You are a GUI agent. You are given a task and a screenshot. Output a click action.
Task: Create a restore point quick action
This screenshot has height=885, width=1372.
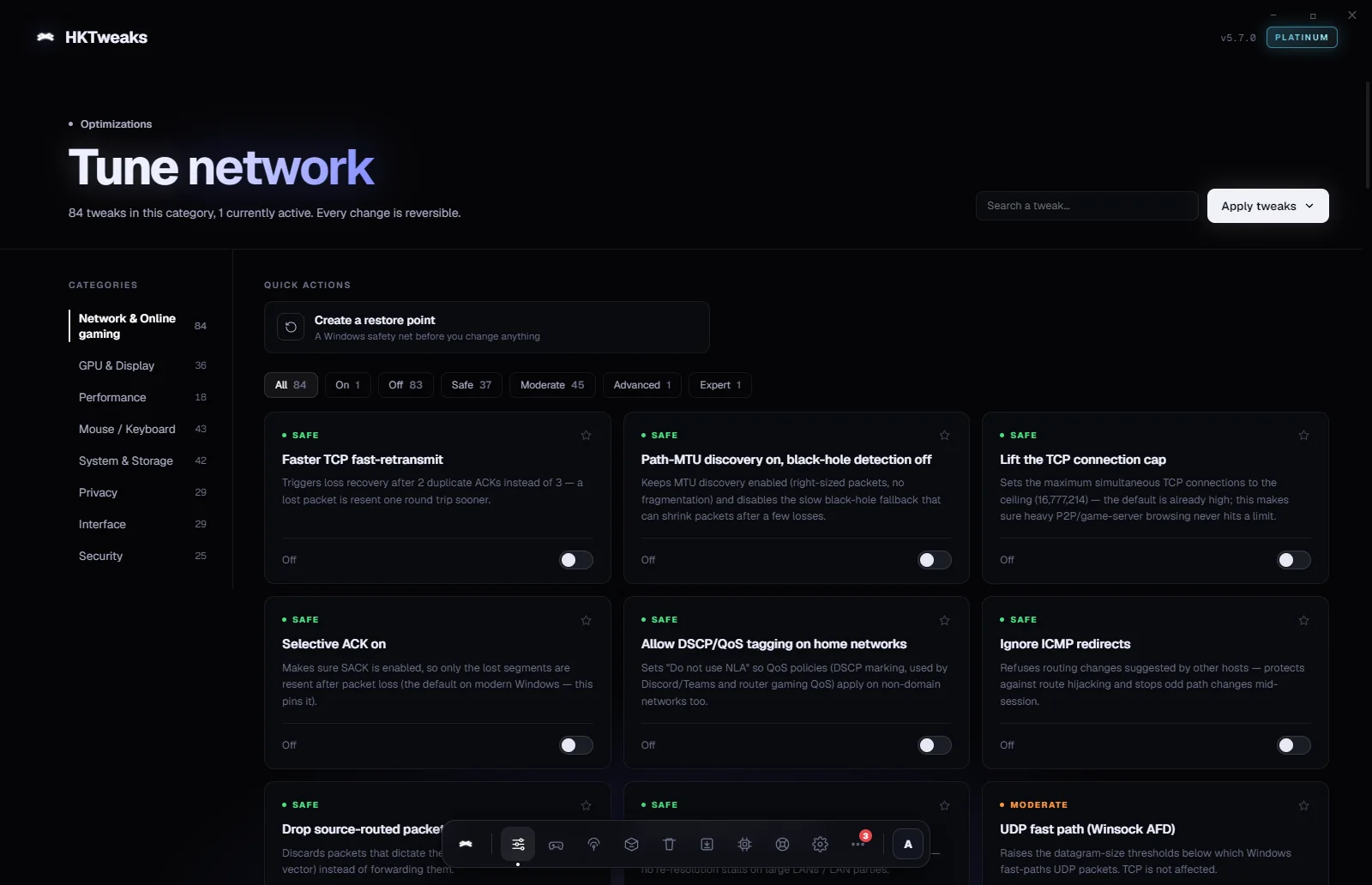tap(486, 327)
